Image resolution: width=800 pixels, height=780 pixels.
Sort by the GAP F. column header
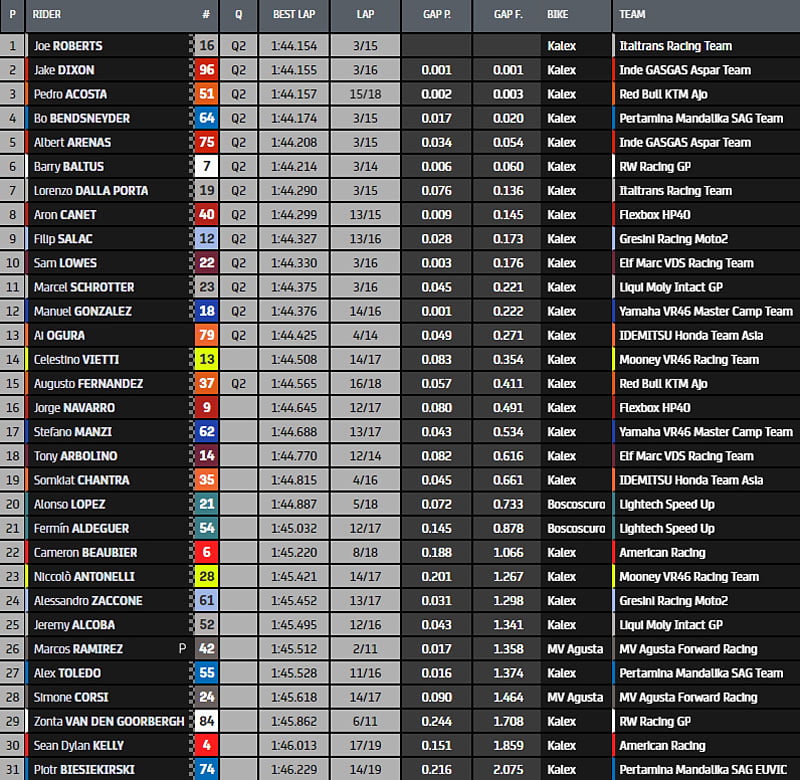[508, 15]
